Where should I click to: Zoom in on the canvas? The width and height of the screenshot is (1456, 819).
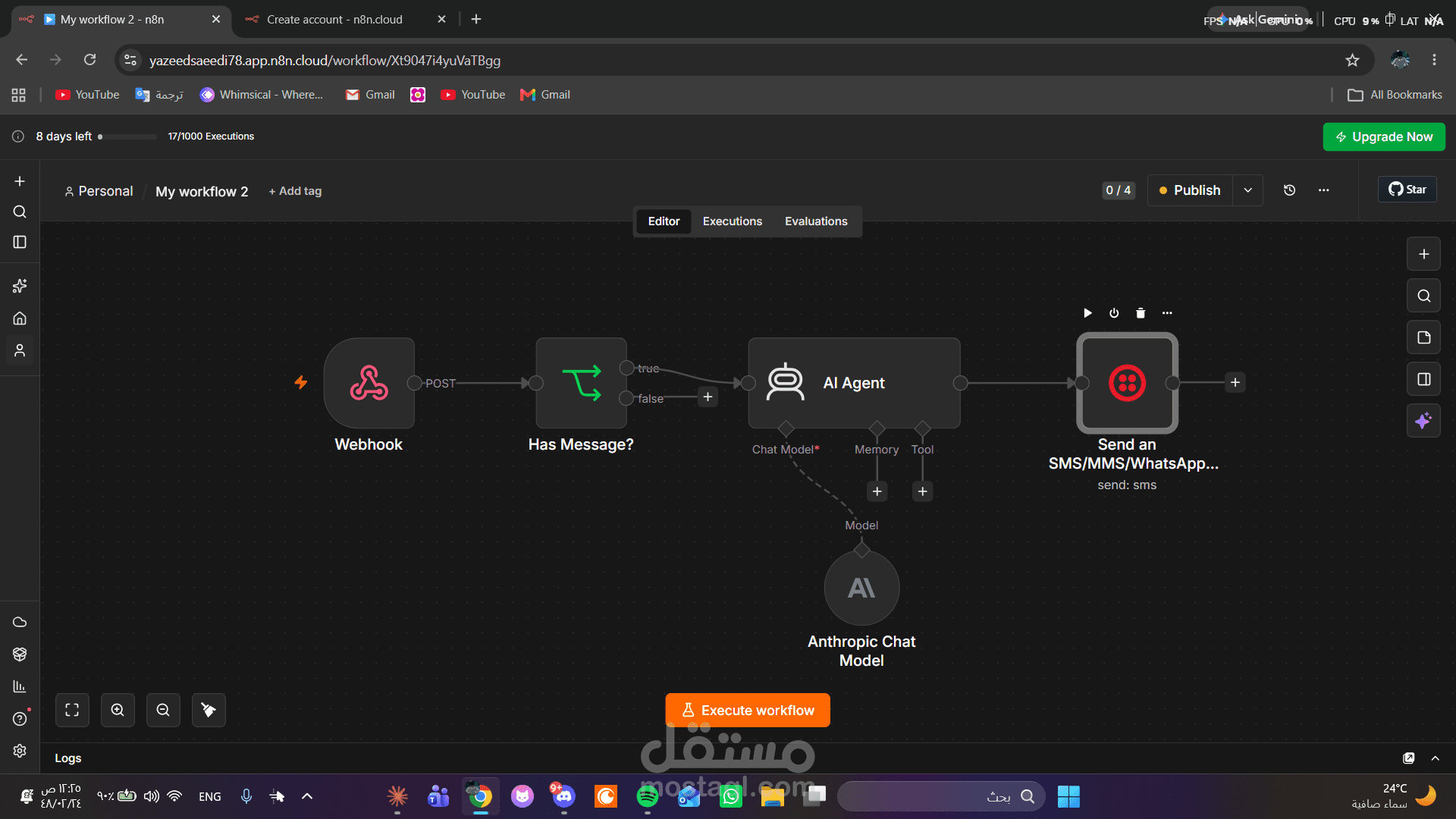[118, 710]
